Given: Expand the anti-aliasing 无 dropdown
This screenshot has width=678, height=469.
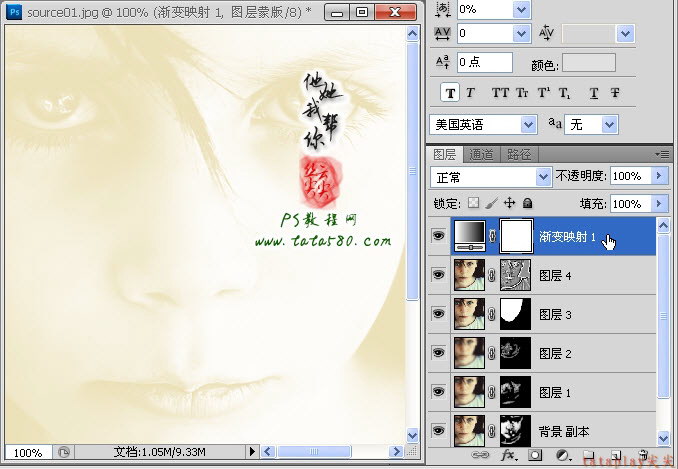Looking at the screenshot, I should pos(591,125).
